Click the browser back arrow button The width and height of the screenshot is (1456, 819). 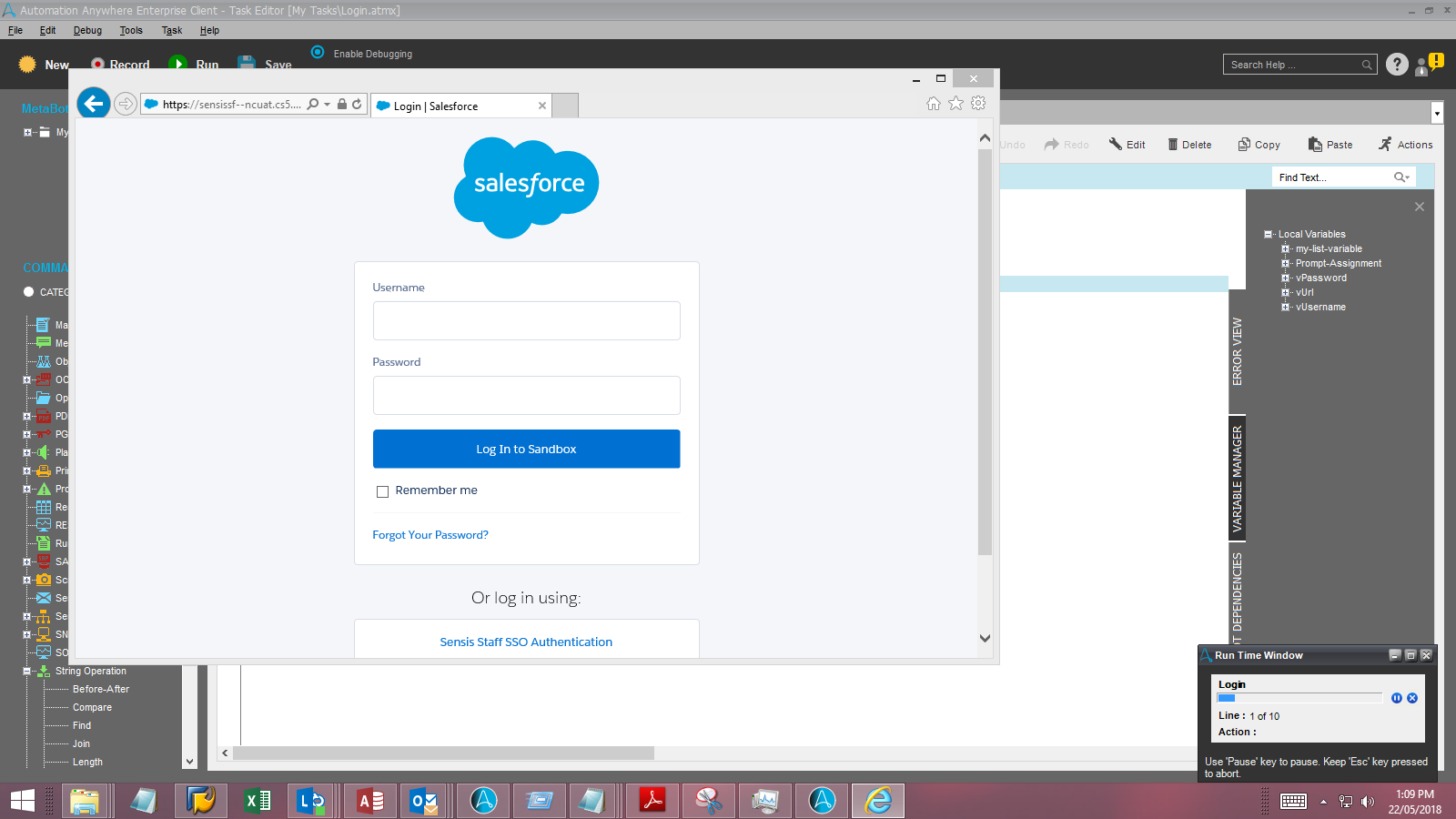pos(94,104)
